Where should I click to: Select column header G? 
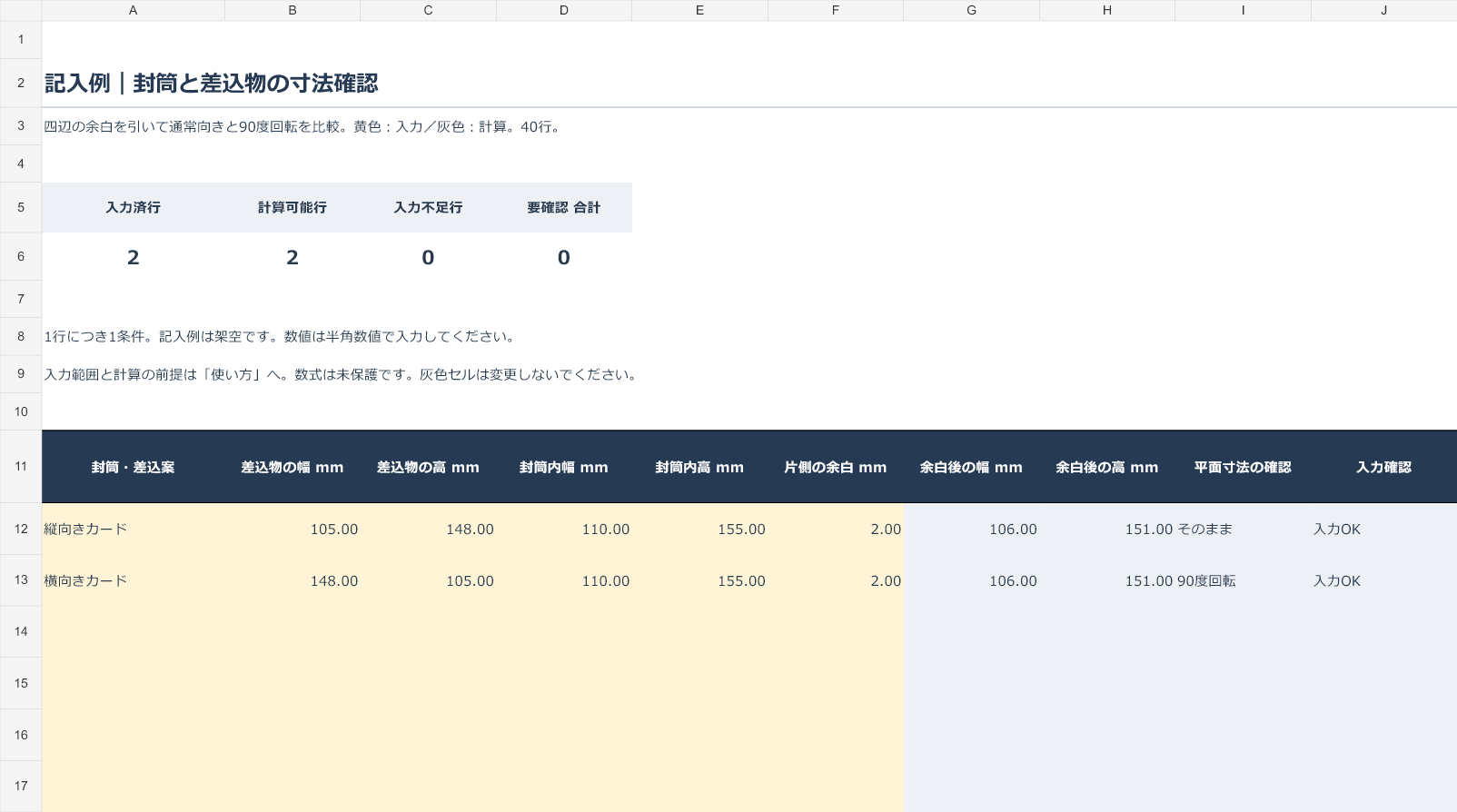971,10
